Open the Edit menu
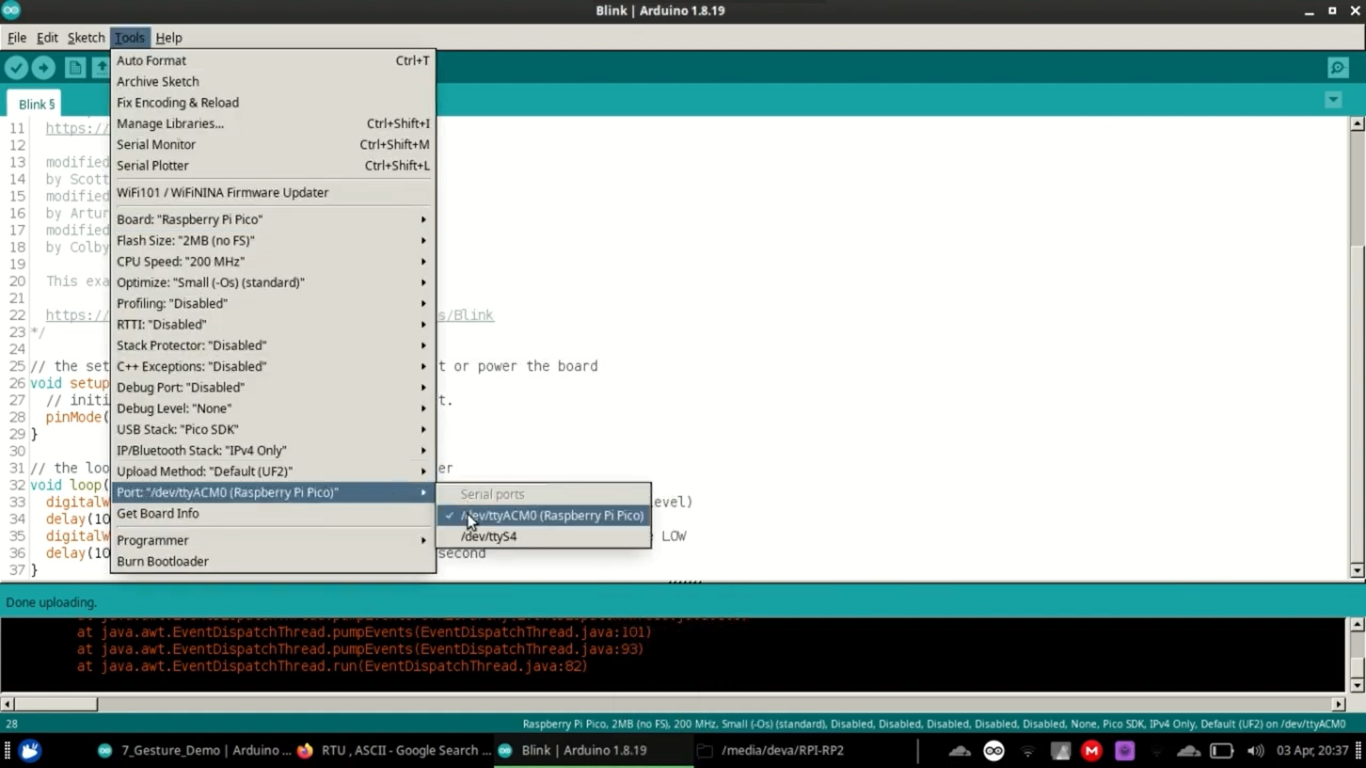The width and height of the screenshot is (1366, 768). [x=47, y=37]
